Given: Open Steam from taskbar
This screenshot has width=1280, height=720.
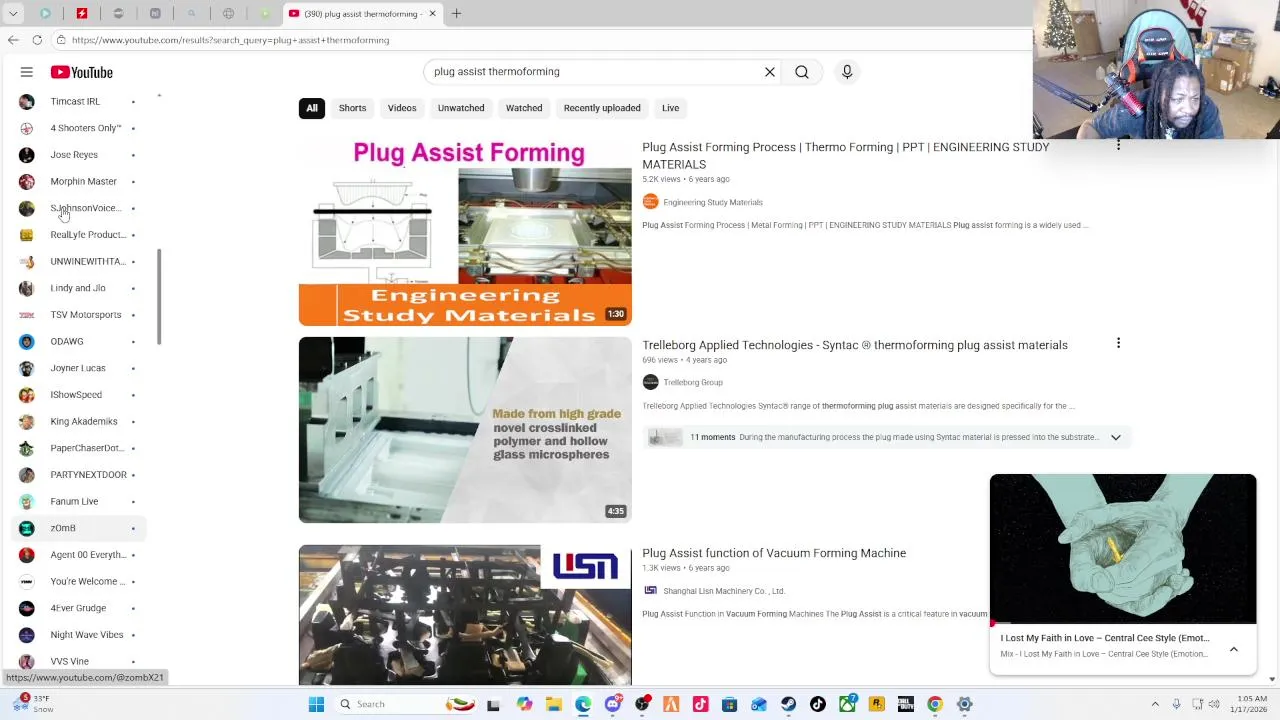Looking at the screenshot, I should click(788, 704).
